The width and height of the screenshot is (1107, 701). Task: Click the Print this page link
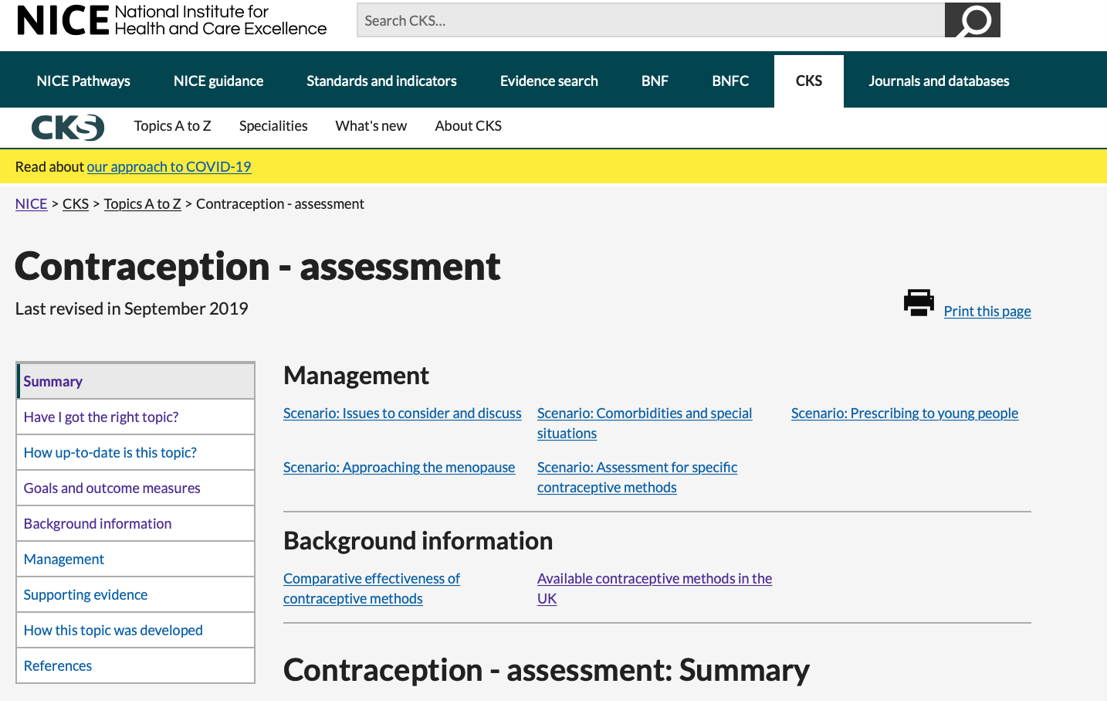tap(986, 311)
